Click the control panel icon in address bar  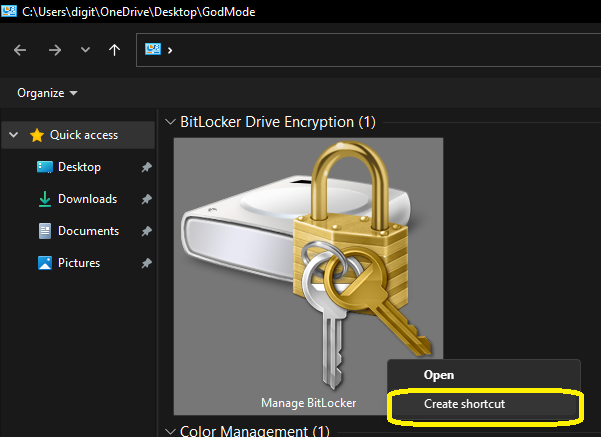click(153, 49)
